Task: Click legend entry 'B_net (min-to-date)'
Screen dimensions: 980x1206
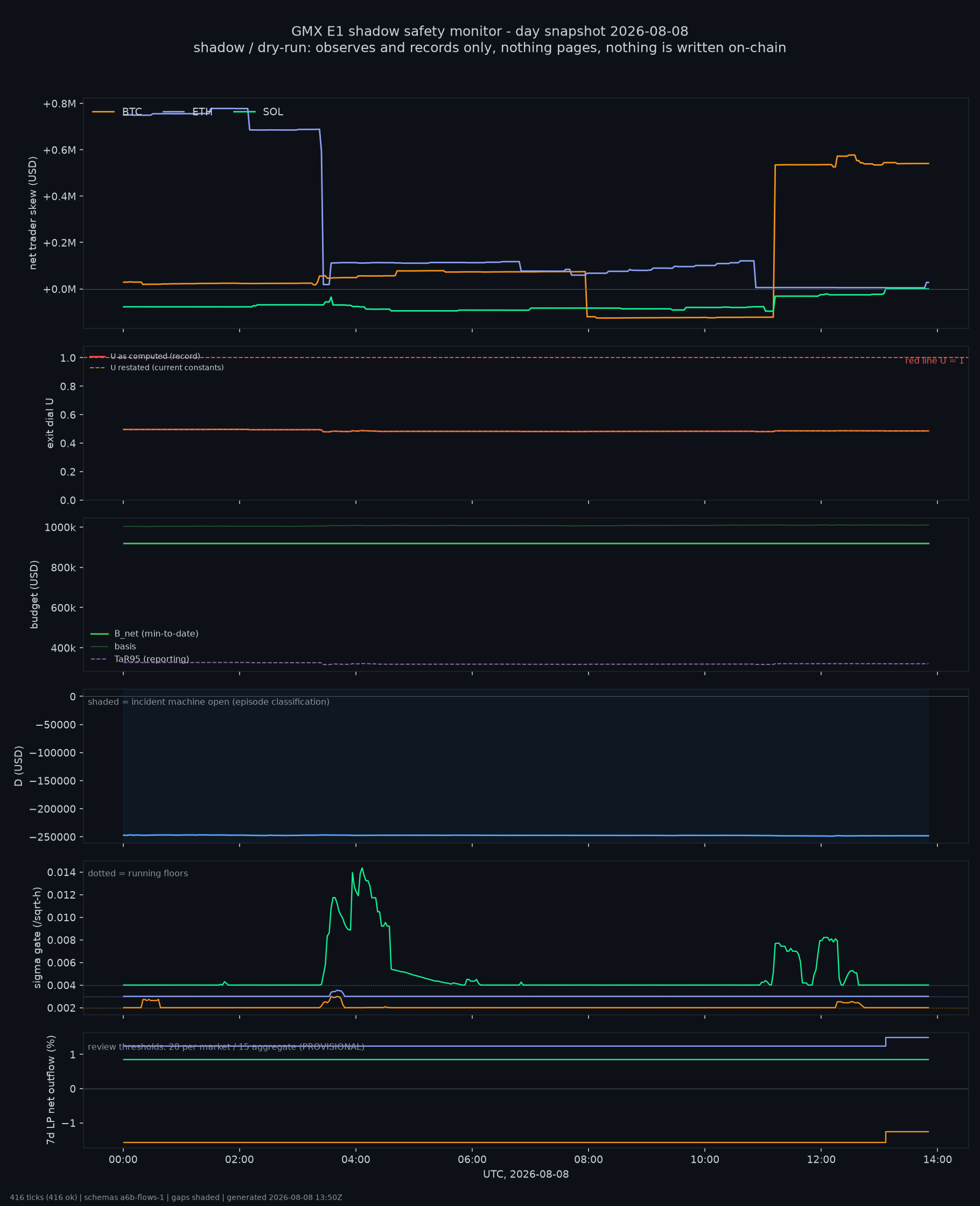Action: [156, 634]
